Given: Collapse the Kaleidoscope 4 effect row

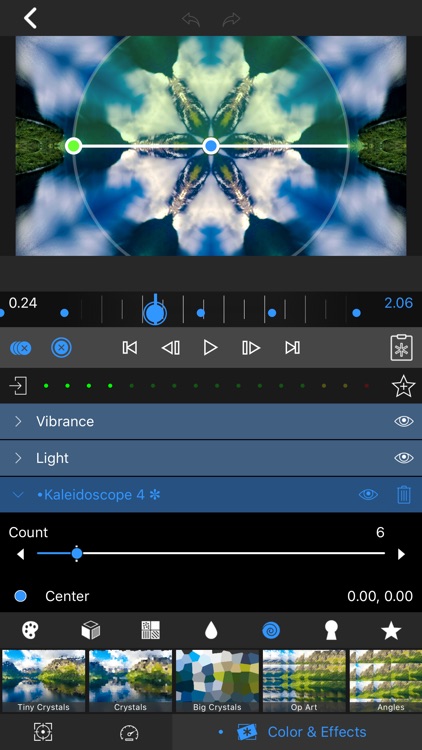Looking at the screenshot, I should point(18,495).
